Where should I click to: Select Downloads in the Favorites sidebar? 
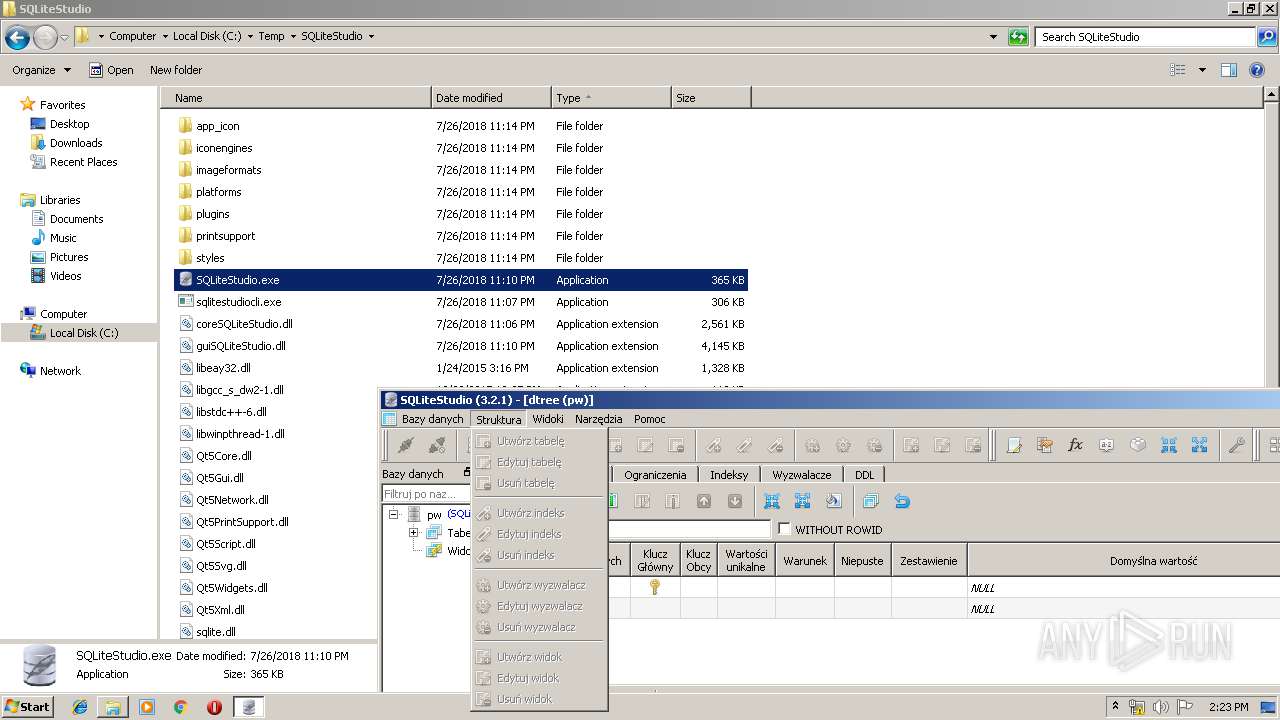point(76,143)
